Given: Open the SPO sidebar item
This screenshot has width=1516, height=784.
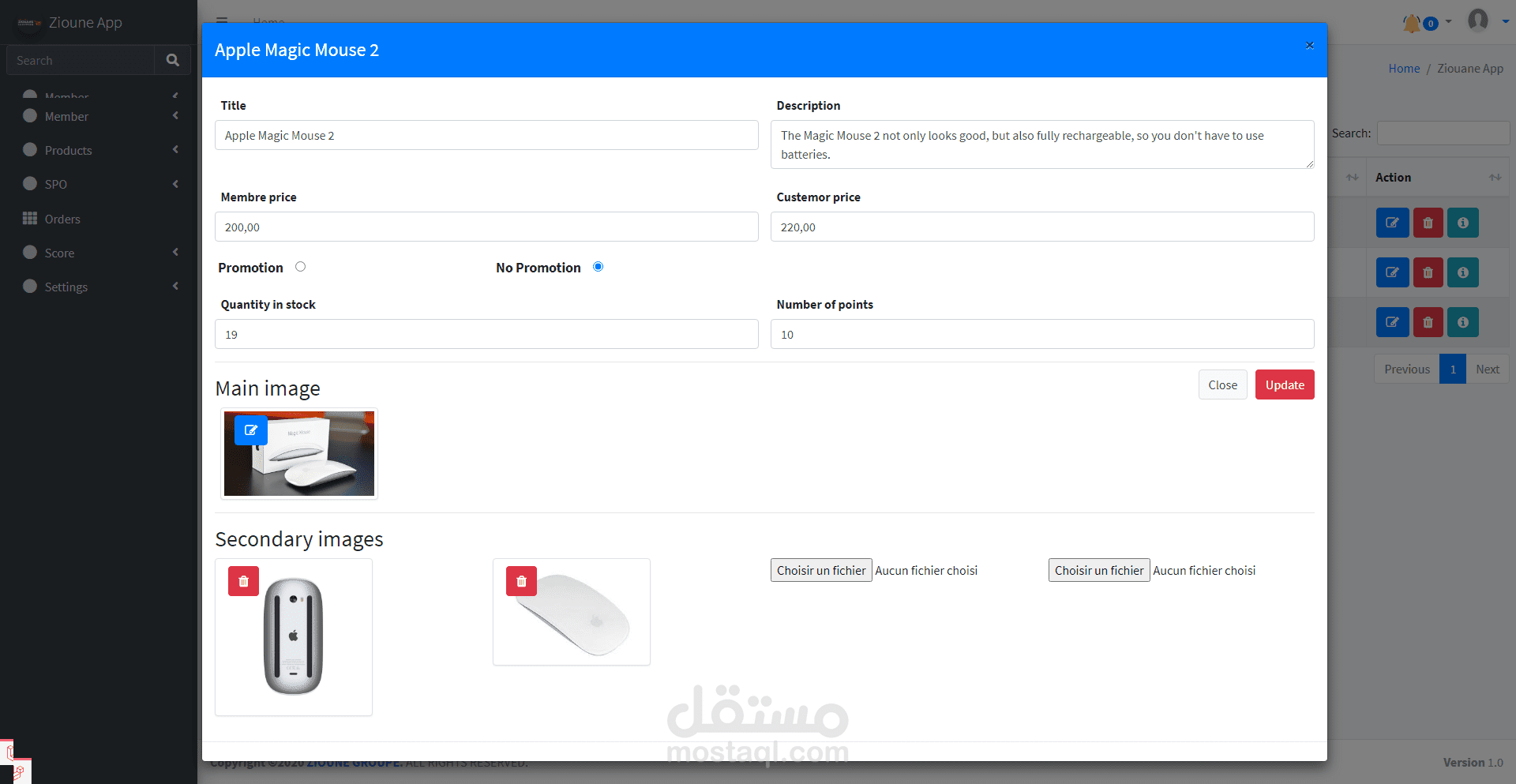Looking at the screenshot, I should (99, 184).
